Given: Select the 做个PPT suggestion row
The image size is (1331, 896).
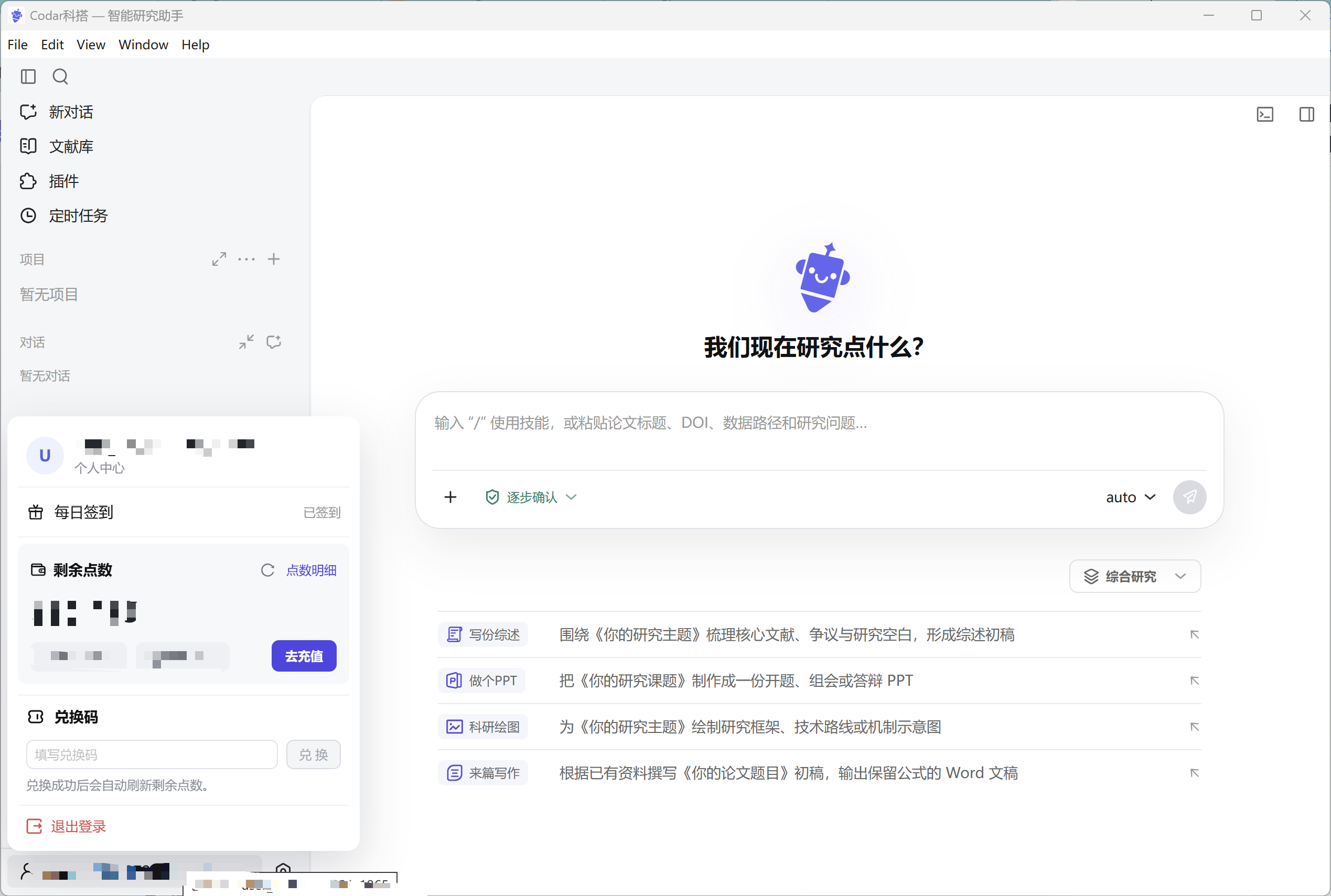Looking at the screenshot, I should coord(819,681).
